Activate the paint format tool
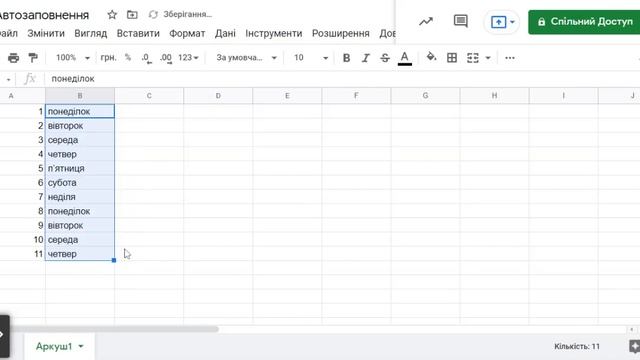Image resolution: width=640 pixels, height=360 pixels. [x=33, y=58]
